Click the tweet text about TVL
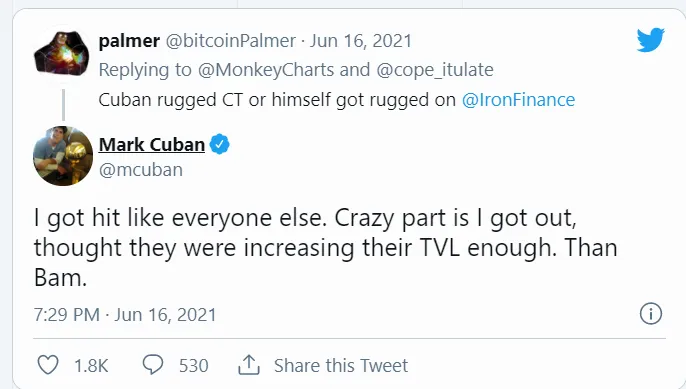This screenshot has height=389, width=686. pos(326,248)
